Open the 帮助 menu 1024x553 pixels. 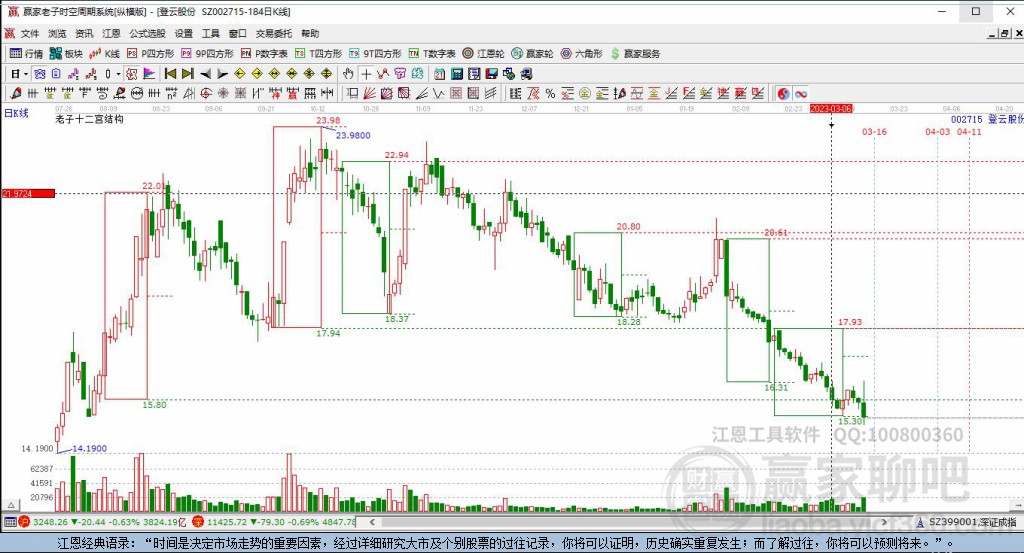(x=310, y=33)
